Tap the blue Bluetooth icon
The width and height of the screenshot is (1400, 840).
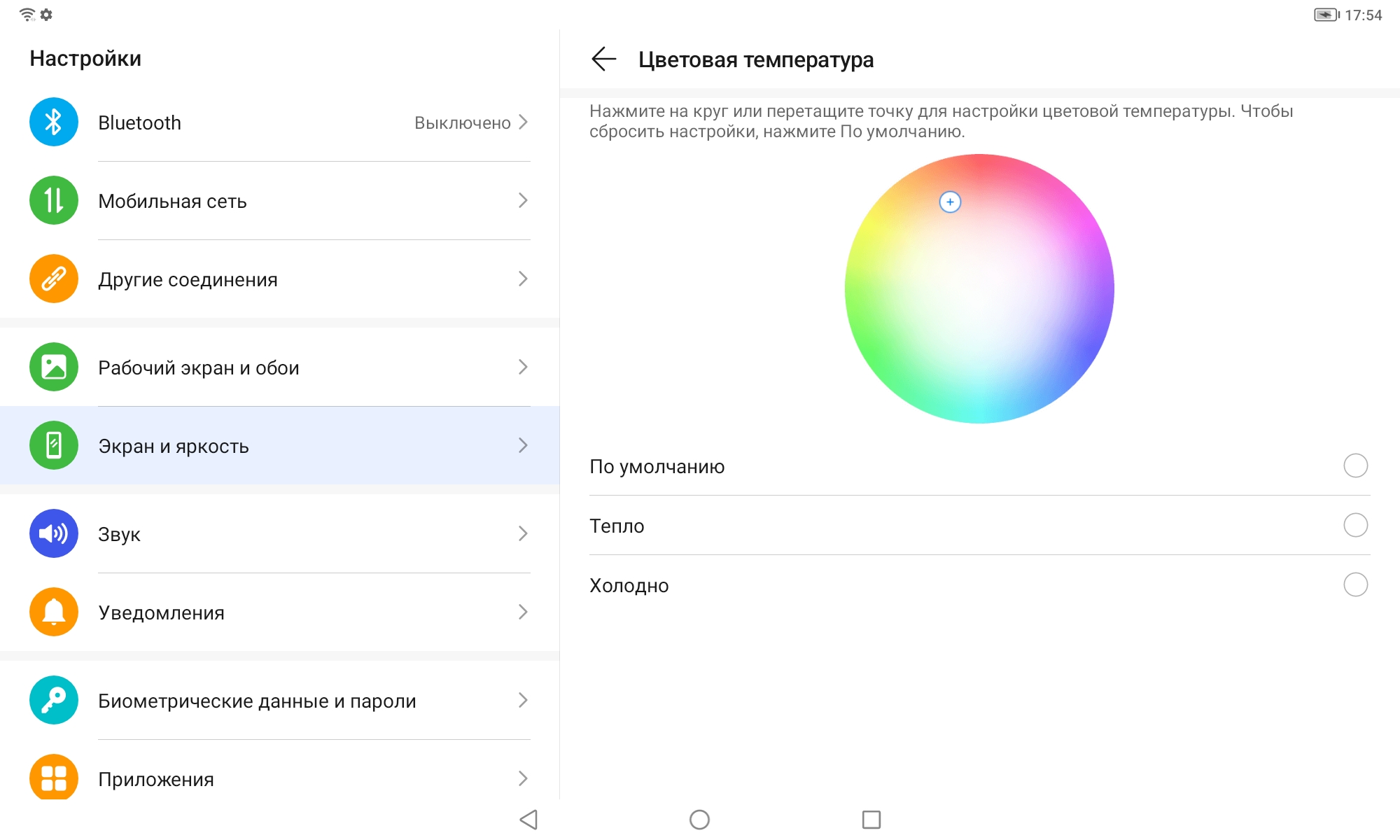click(54, 122)
